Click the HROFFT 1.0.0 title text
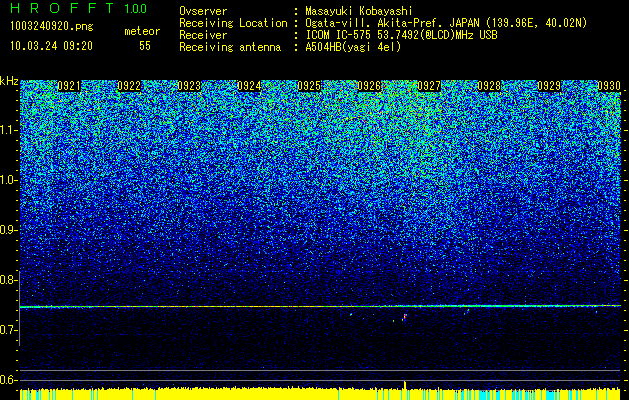 click(x=78, y=8)
